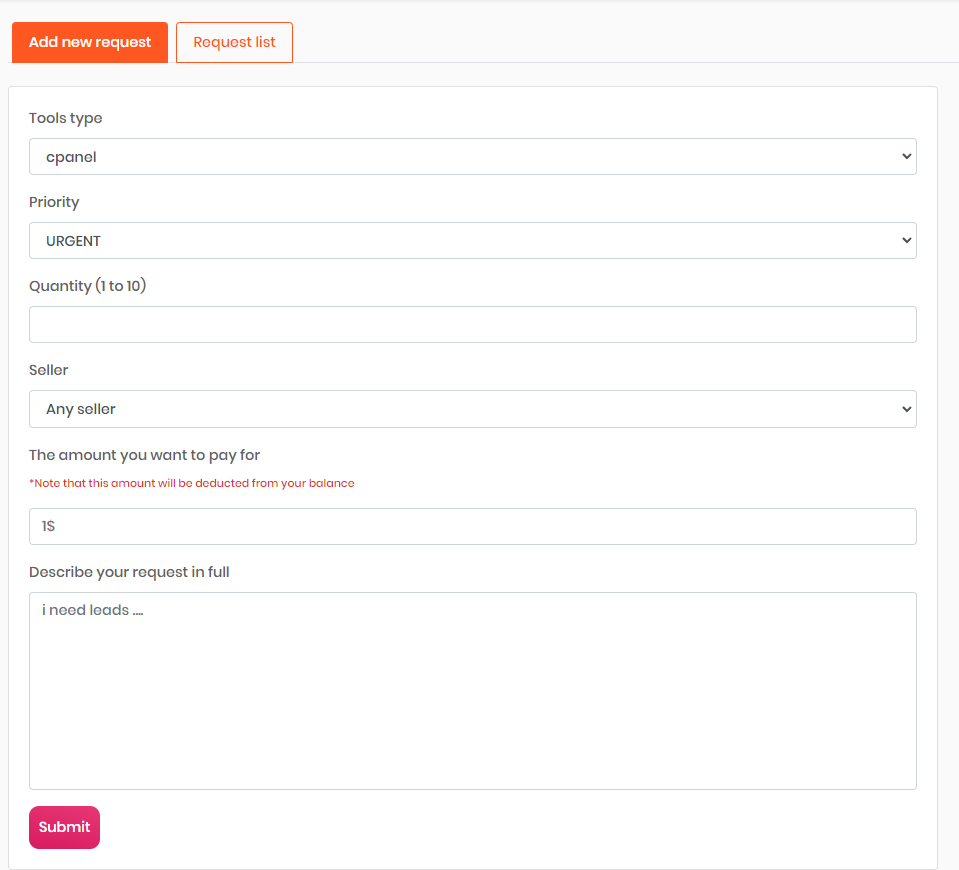Expand the Priority dropdown set to URGENT

click(472, 241)
